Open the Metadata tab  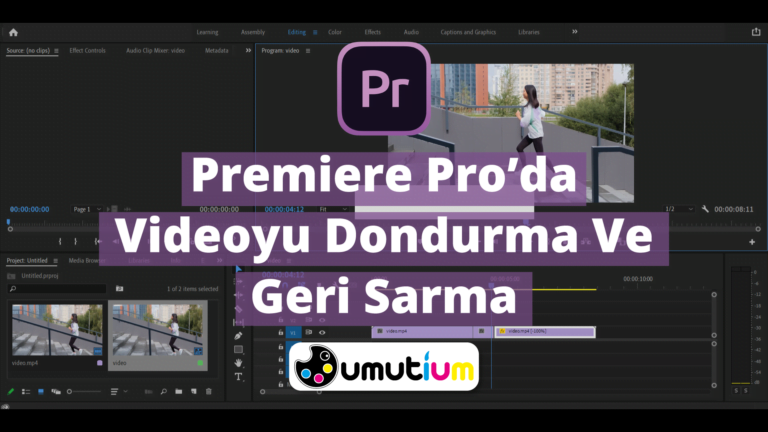(216, 50)
